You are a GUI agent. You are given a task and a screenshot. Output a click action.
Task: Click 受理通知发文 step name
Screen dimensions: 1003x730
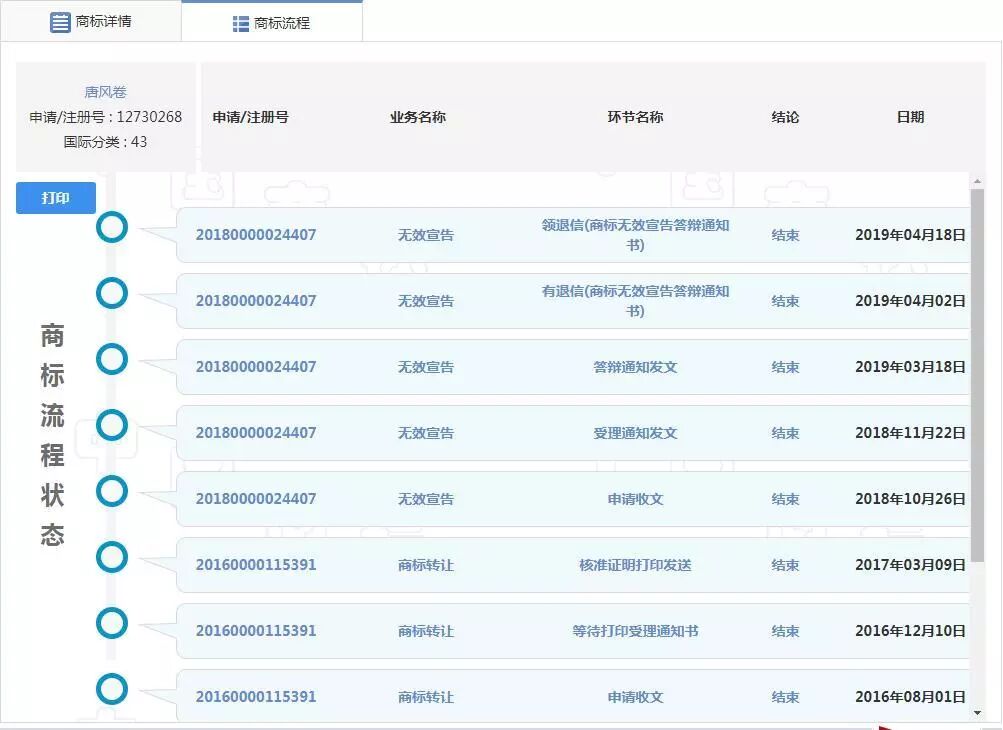635,433
